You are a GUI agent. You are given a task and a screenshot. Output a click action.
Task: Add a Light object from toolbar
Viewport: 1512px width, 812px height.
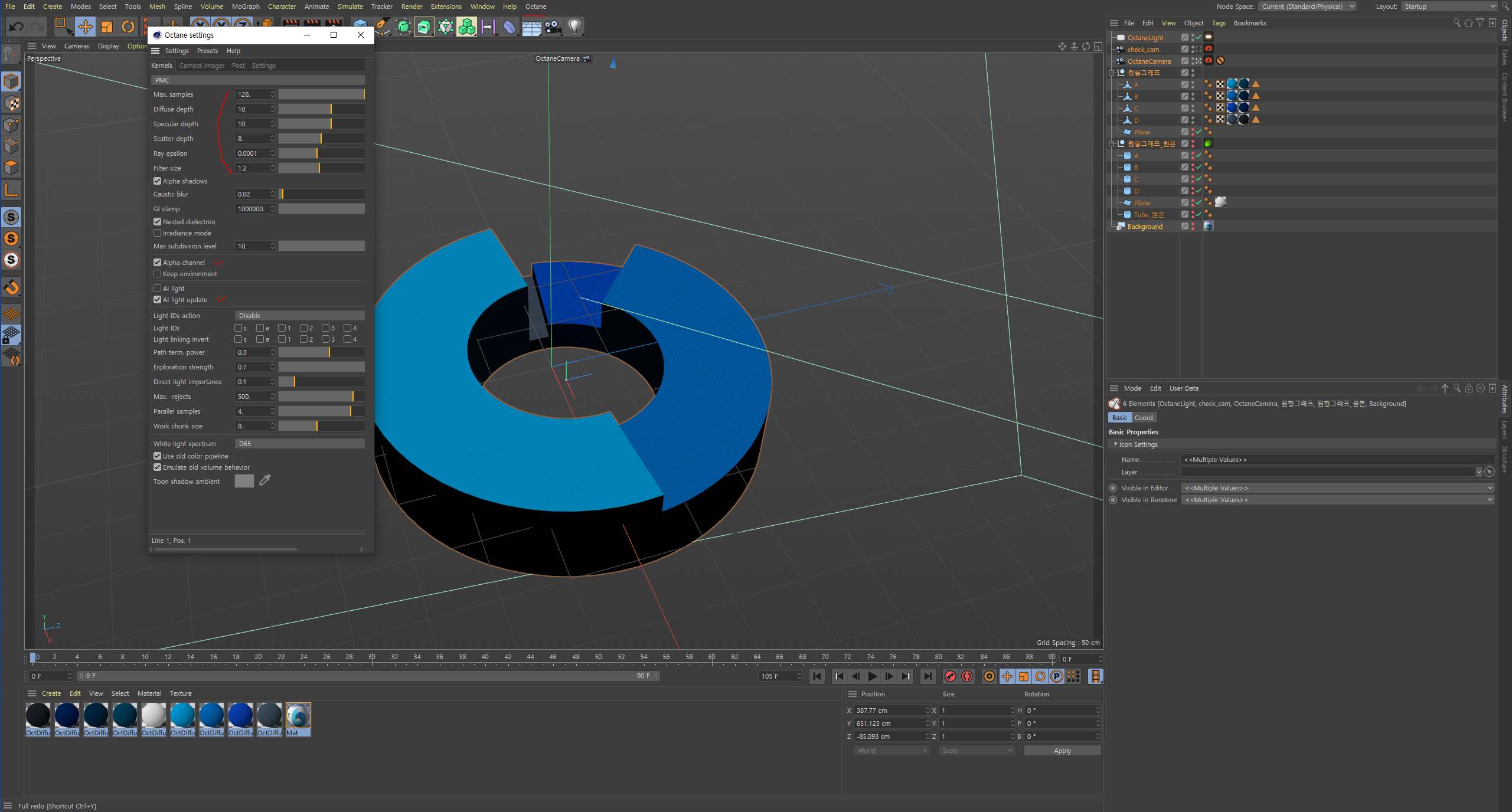(574, 27)
